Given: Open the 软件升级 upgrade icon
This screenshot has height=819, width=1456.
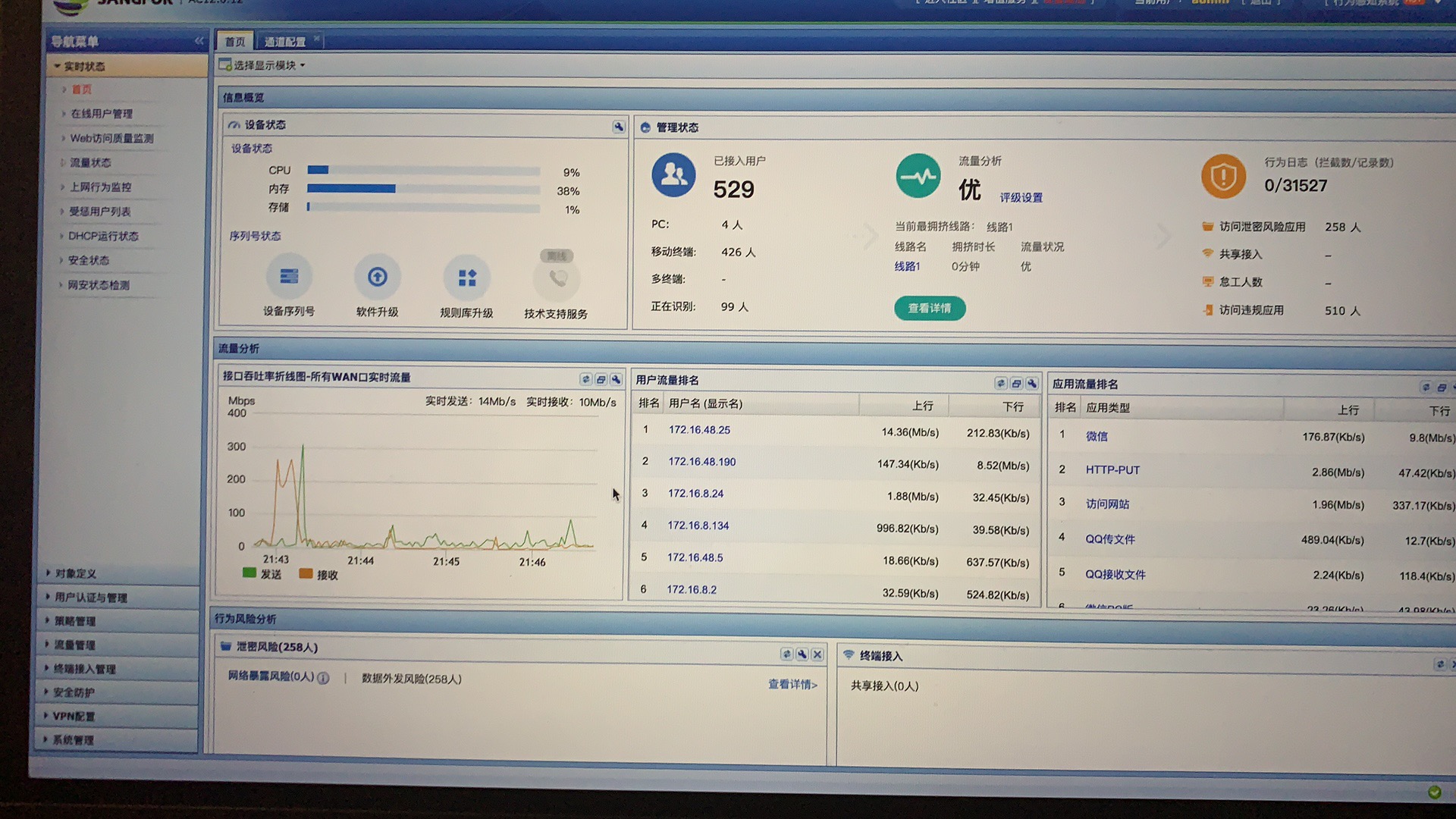Looking at the screenshot, I should (x=377, y=278).
